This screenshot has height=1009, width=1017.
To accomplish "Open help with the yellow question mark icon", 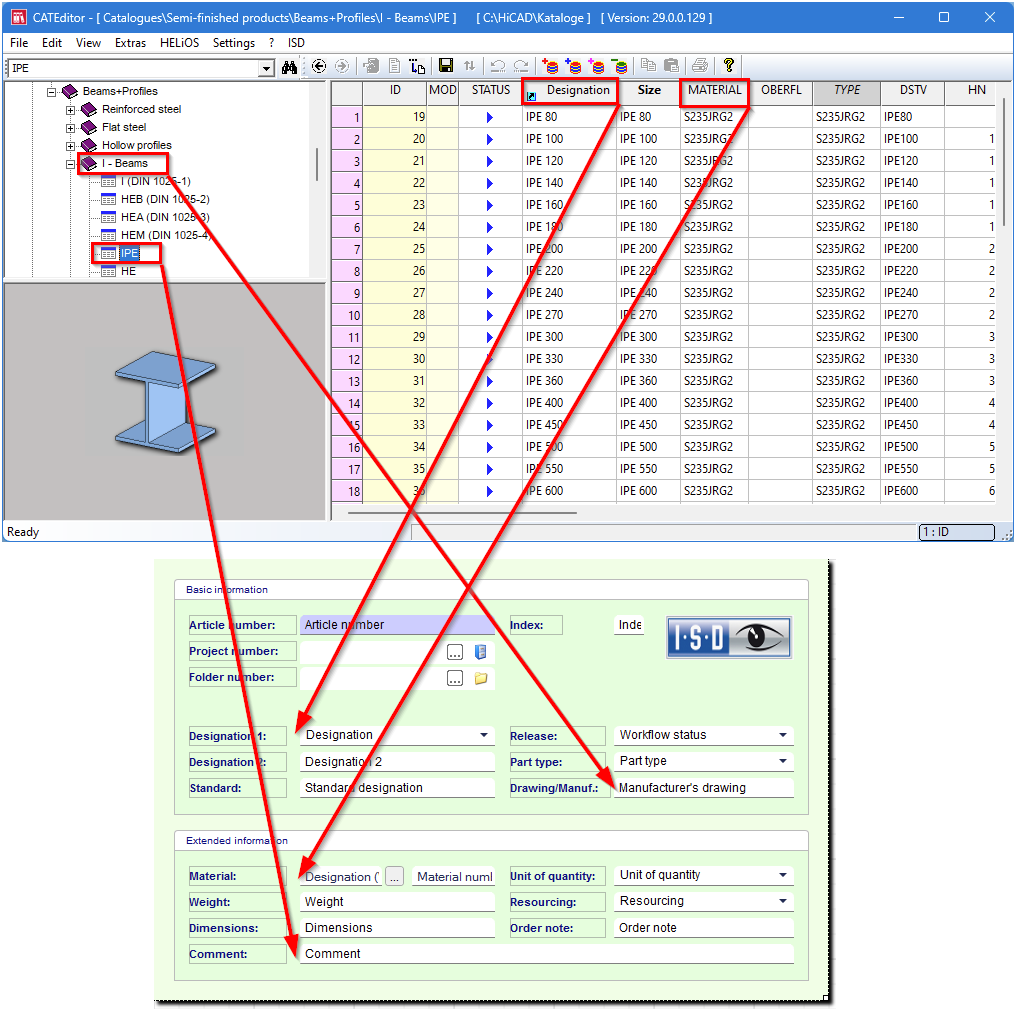I will pyautogui.click(x=729, y=65).
